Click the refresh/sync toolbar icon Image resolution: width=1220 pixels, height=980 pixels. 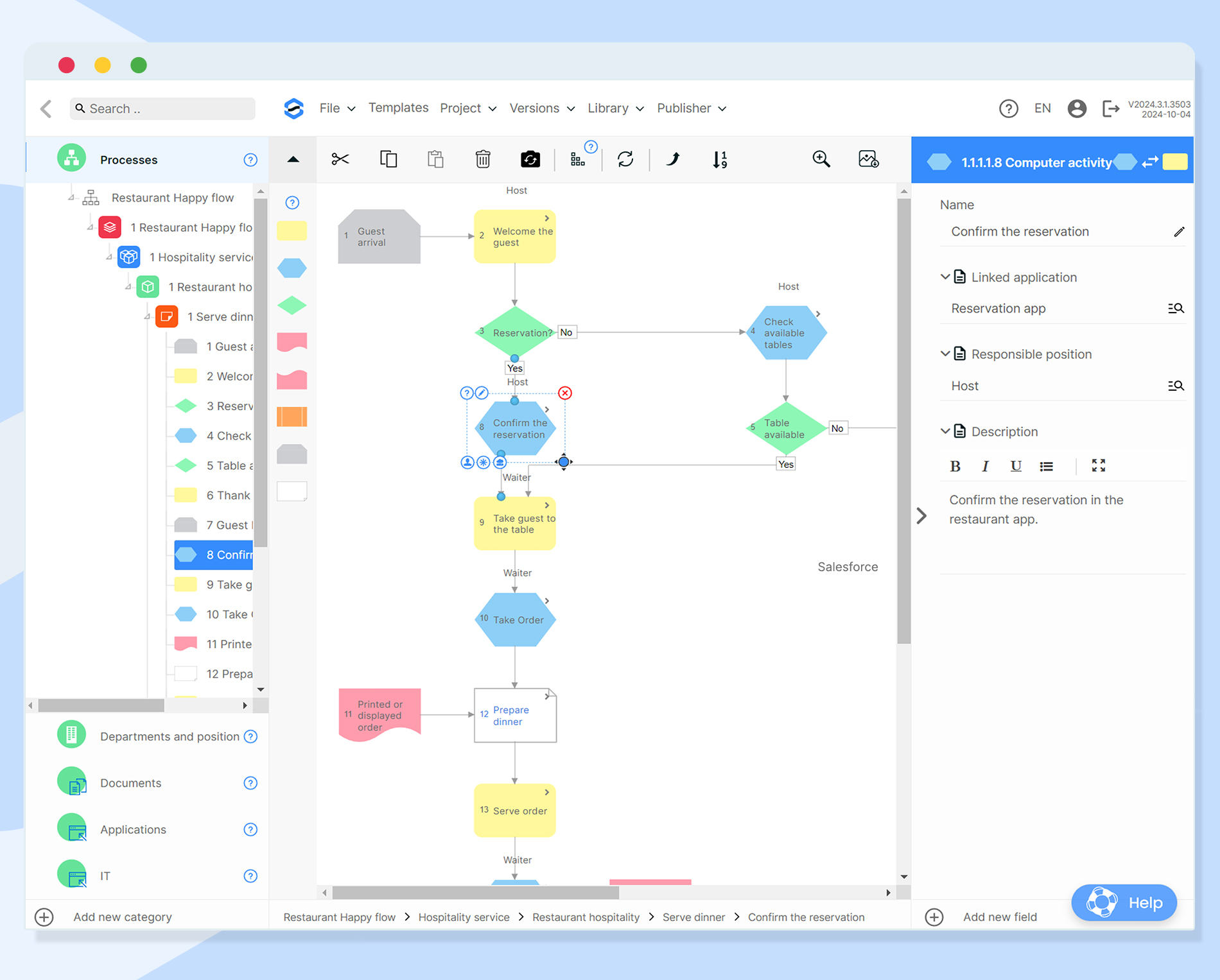pos(625,159)
